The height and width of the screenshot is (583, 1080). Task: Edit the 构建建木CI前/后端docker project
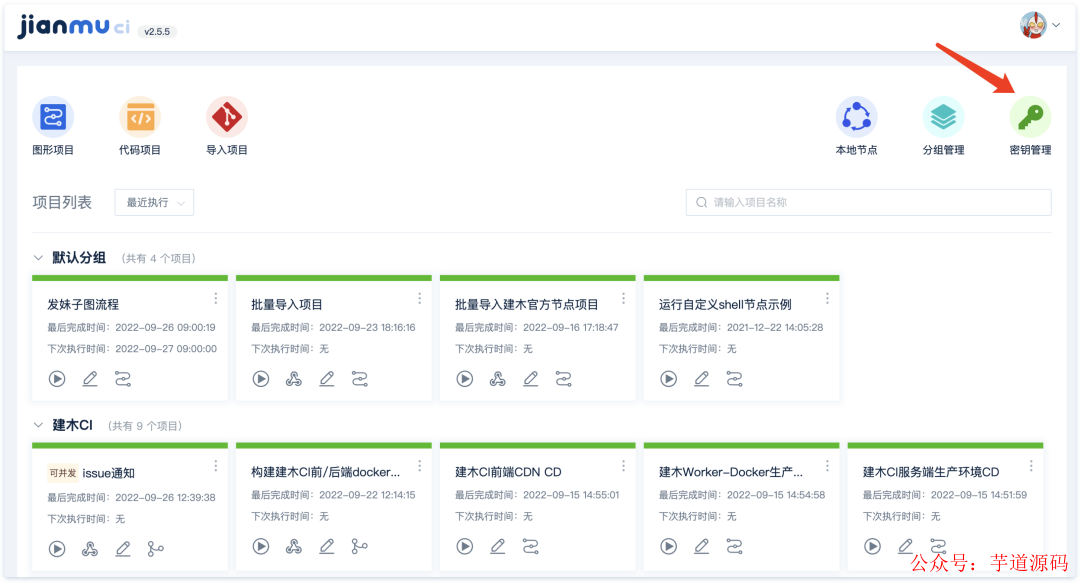327,546
